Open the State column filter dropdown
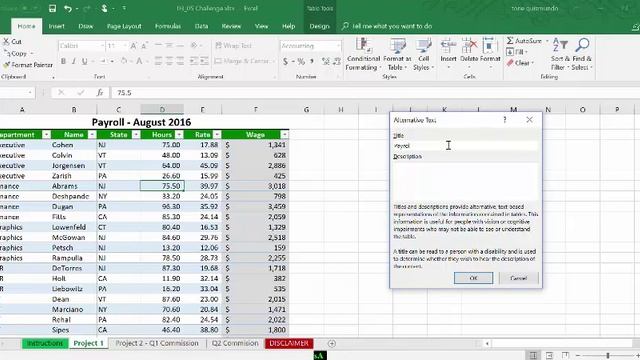The width and height of the screenshot is (640, 360). (136, 135)
